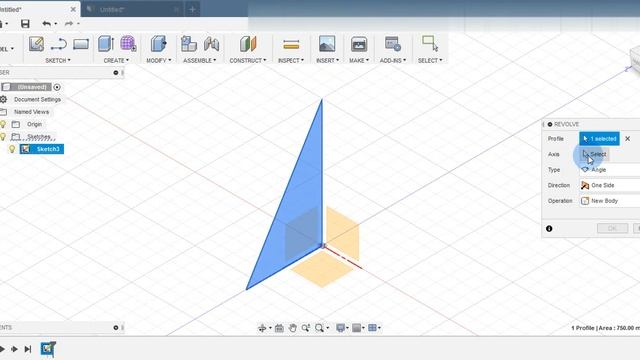Select Document Settings in browser
640x360 pixels.
tap(37, 99)
